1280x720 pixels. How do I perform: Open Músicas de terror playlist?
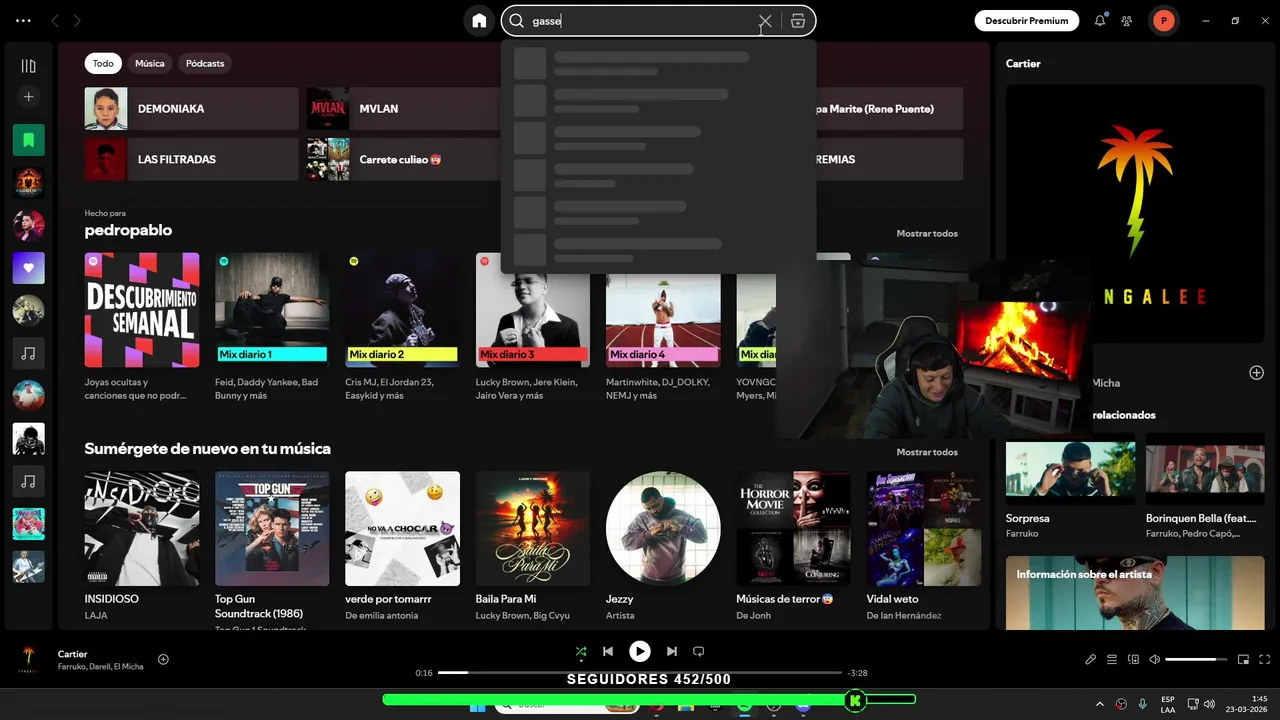pos(793,528)
